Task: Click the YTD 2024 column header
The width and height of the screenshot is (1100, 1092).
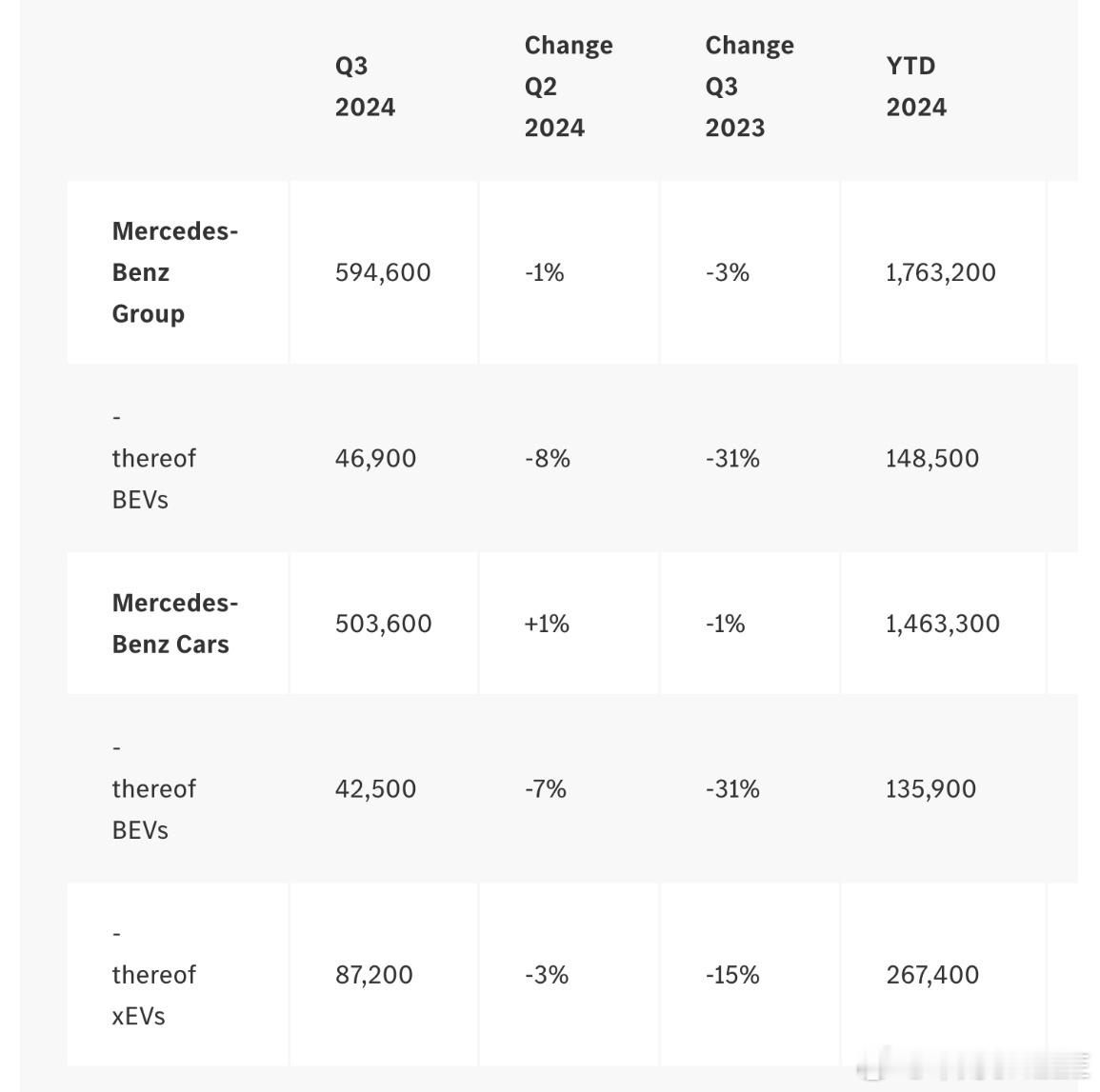Action: (x=915, y=87)
